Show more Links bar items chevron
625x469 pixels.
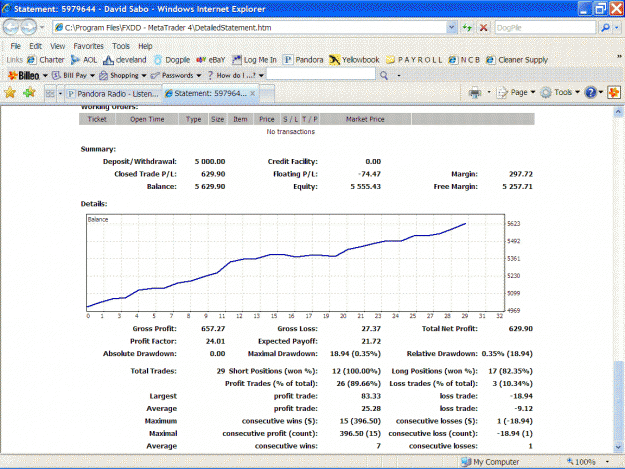pos(619,57)
